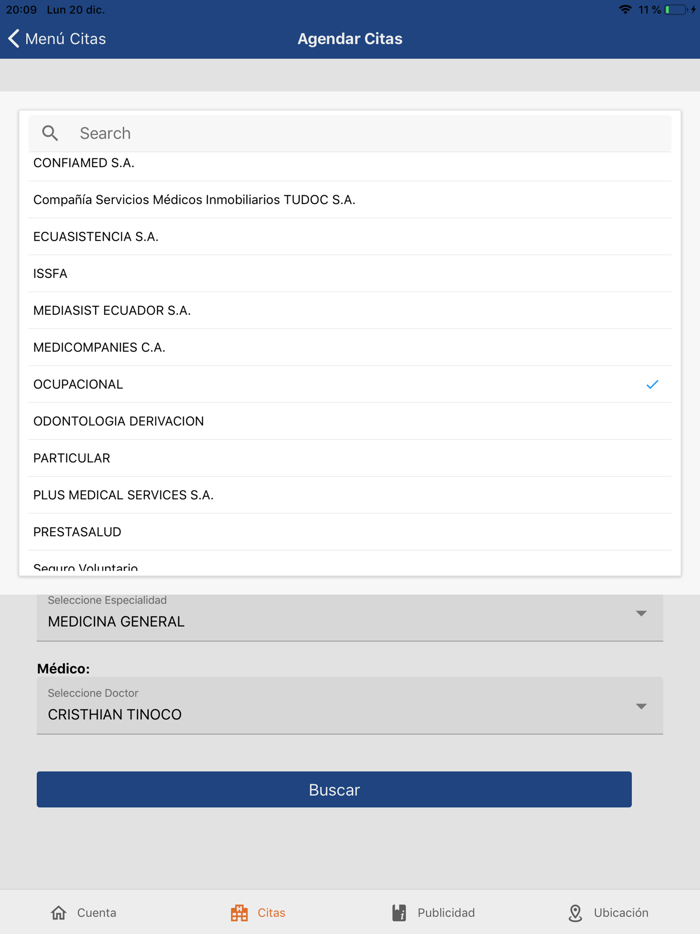Open the Seleccione Especialidad dropdown

click(x=350, y=614)
